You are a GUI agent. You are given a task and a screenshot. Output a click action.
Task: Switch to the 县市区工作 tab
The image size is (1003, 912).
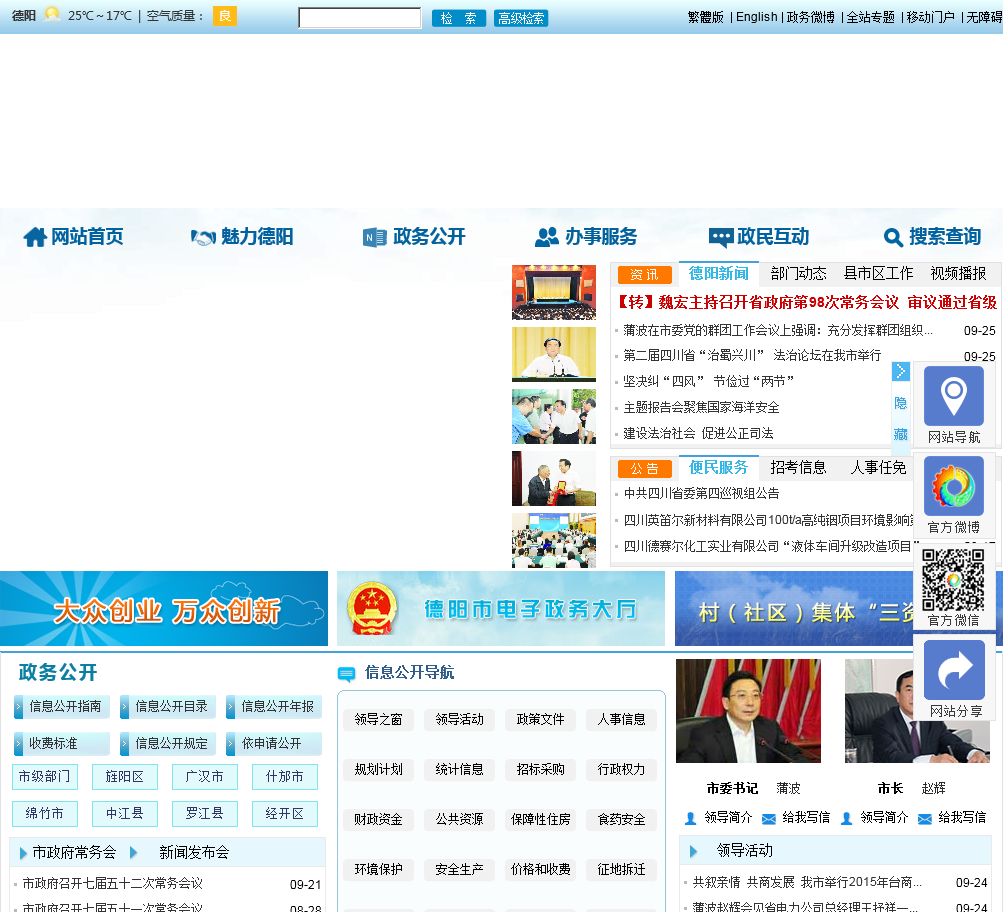(878, 274)
